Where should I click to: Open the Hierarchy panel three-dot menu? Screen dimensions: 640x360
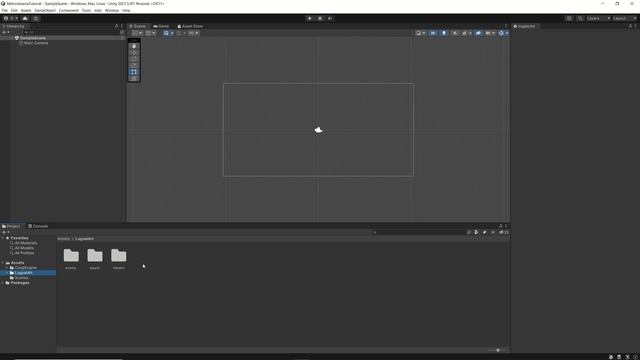point(122,26)
